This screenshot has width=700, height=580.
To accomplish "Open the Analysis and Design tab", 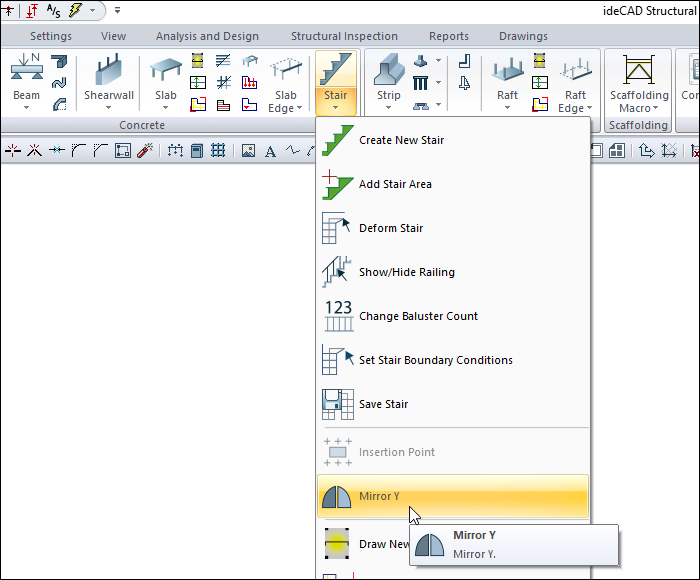I will pyautogui.click(x=207, y=36).
